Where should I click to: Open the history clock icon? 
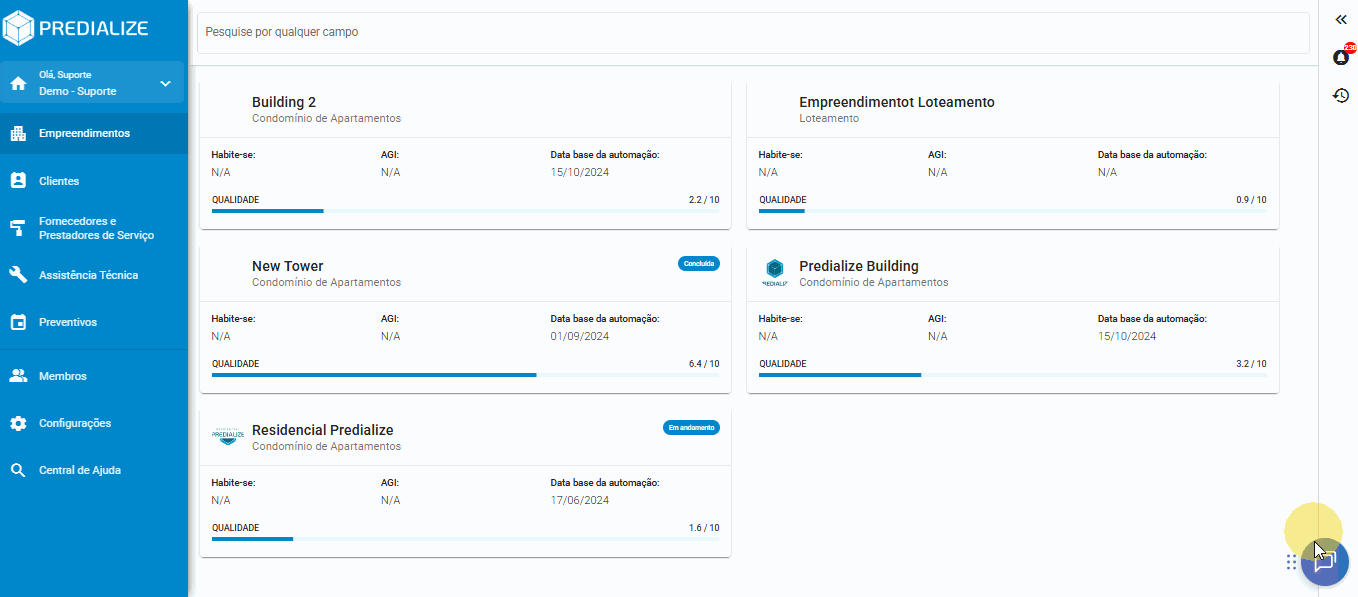pyautogui.click(x=1341, y=96)
